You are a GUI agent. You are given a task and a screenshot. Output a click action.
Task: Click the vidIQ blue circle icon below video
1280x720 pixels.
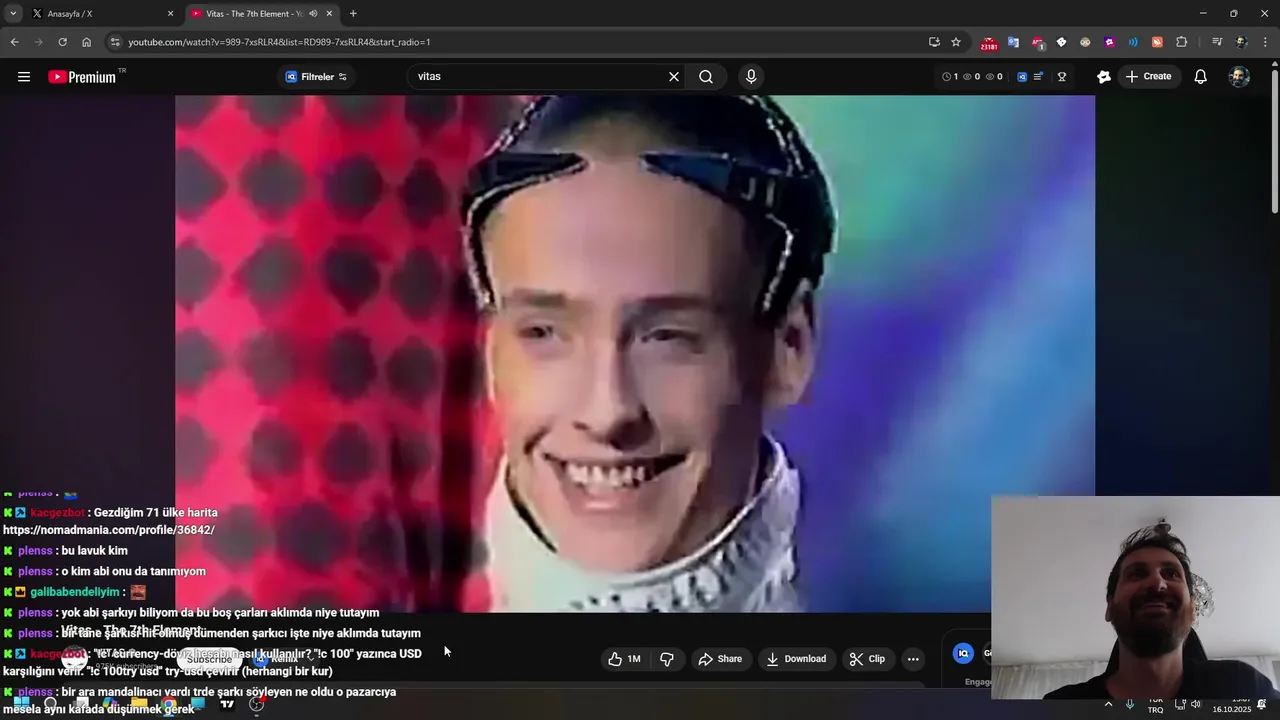click(x=963, y=654)
